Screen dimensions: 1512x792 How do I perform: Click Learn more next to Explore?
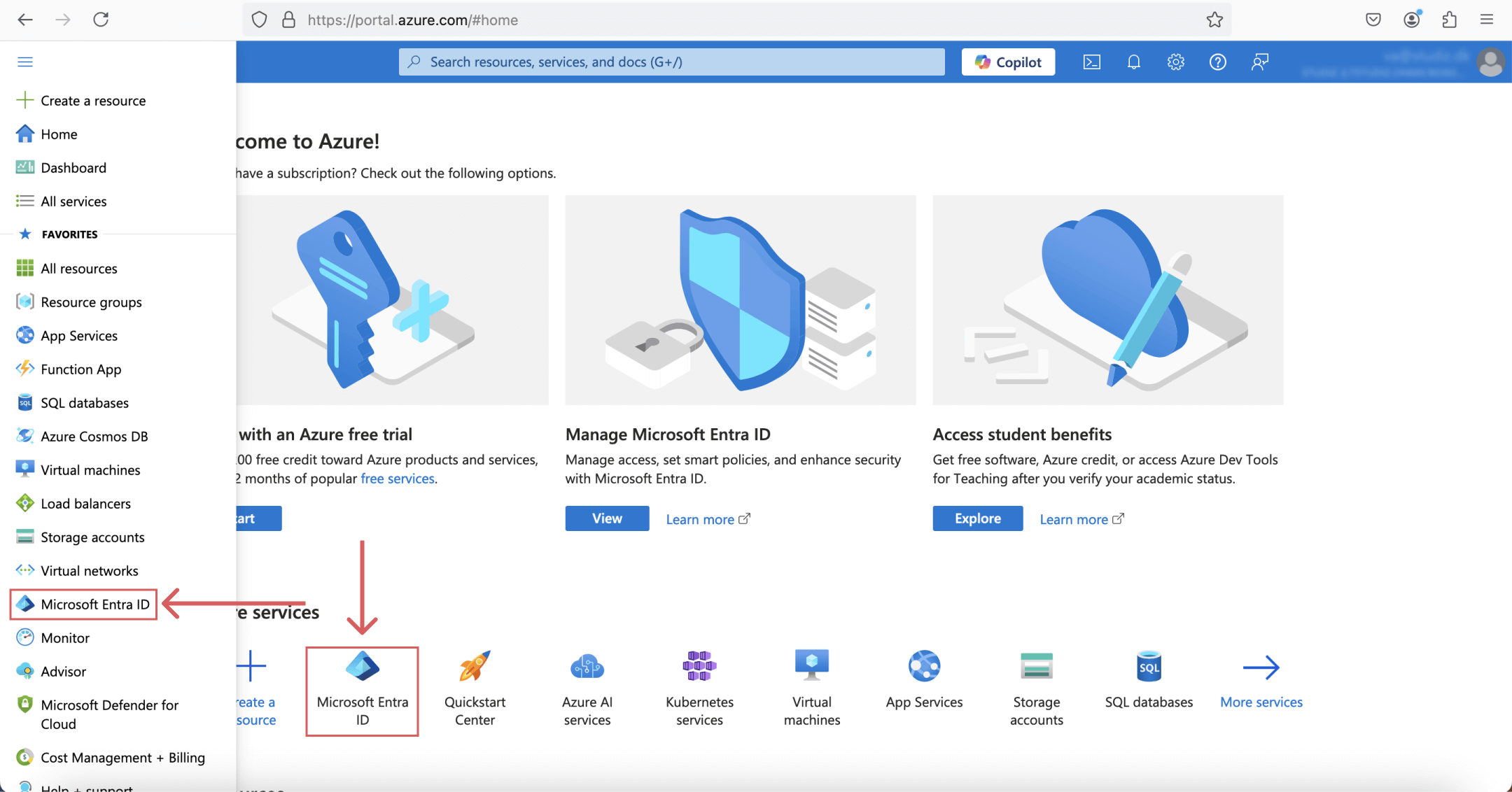pos(1081,519)
